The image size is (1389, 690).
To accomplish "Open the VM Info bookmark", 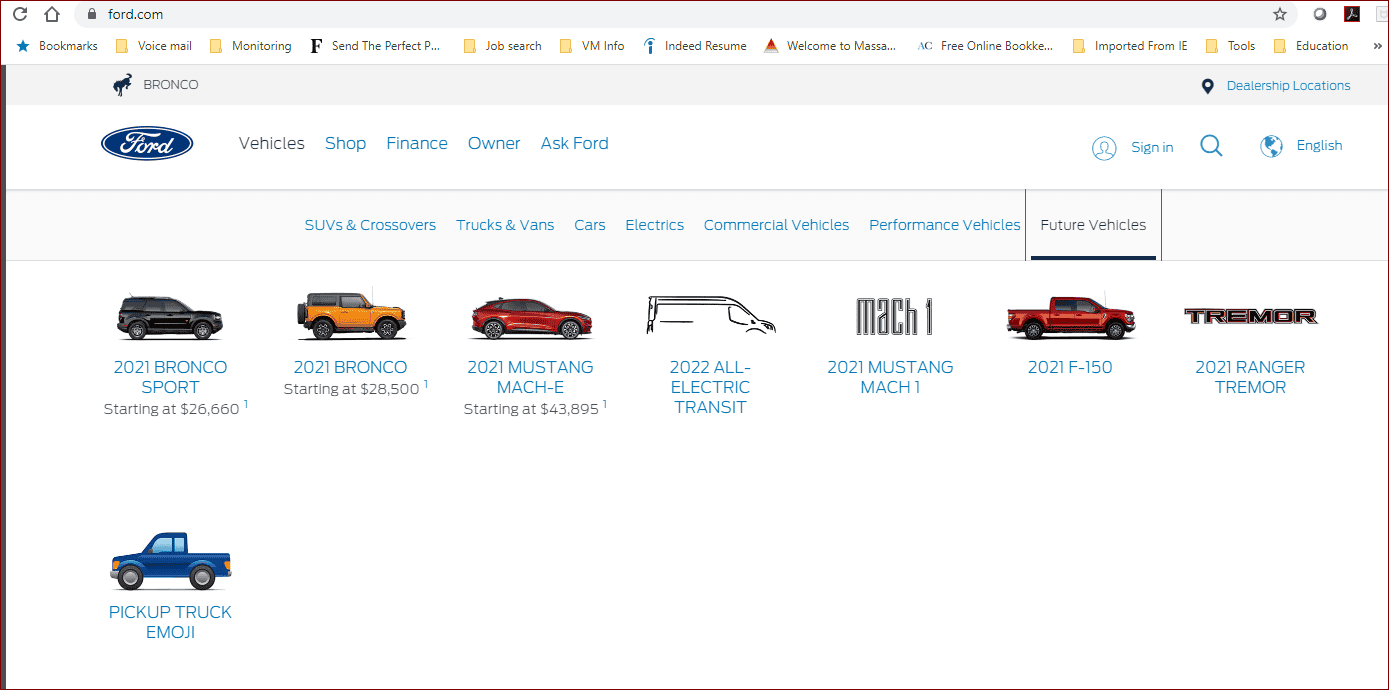I will coord(591,46).
